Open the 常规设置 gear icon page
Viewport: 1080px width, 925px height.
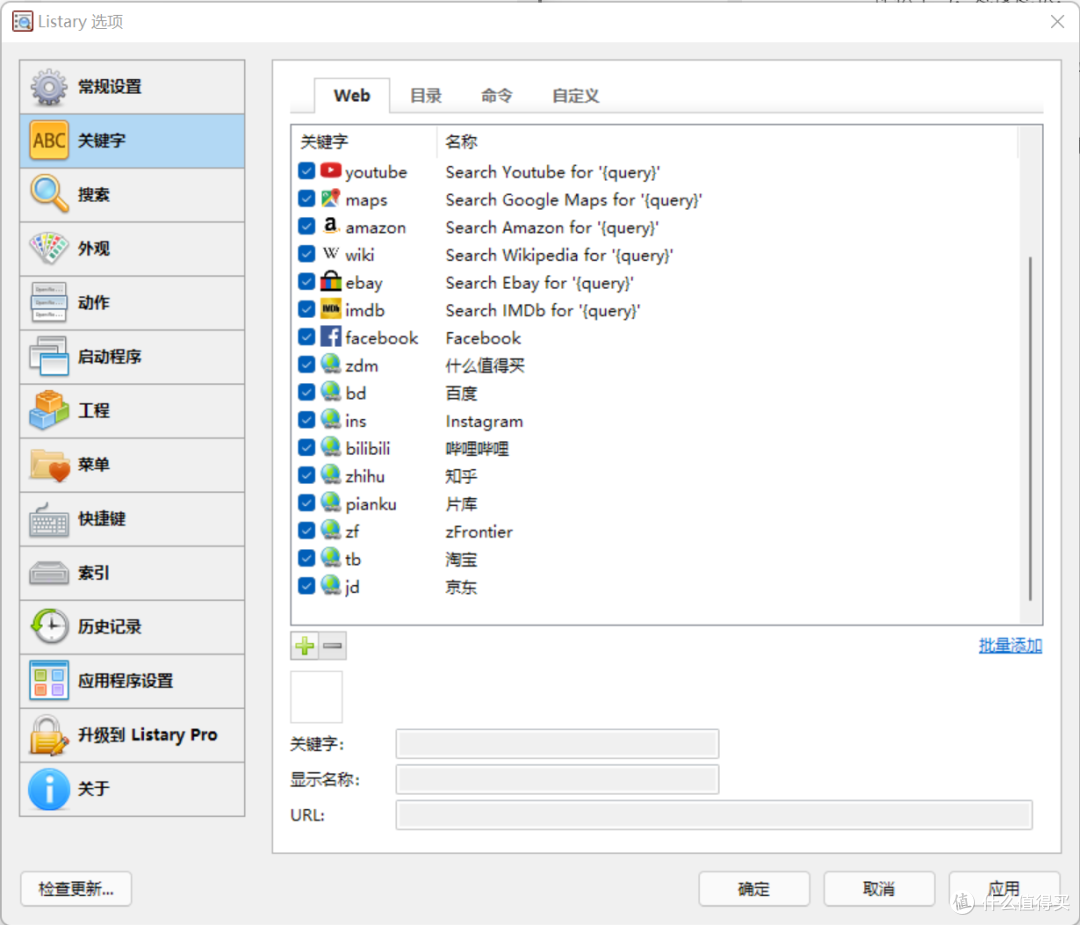point(48,87)
